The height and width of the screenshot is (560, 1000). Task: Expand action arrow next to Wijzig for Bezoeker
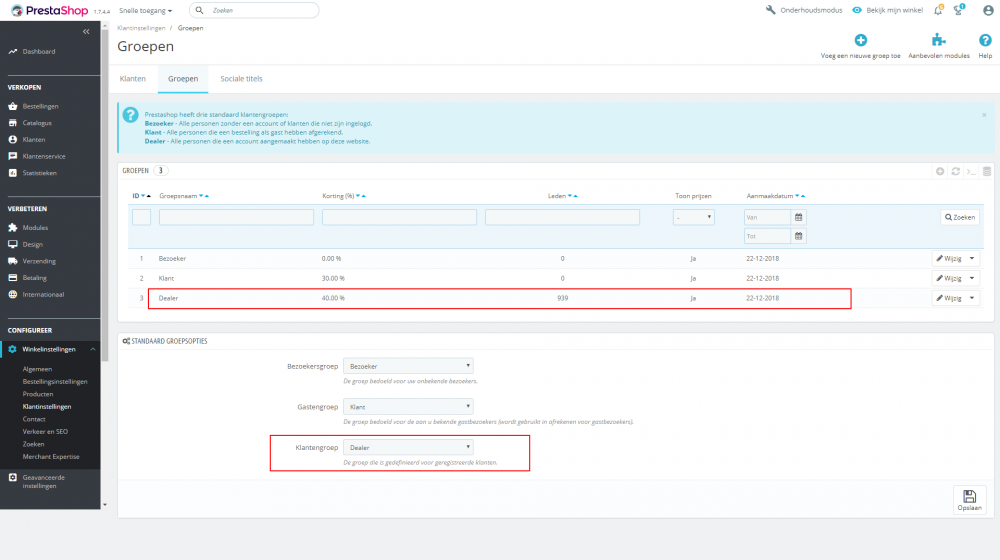[972, 258]
